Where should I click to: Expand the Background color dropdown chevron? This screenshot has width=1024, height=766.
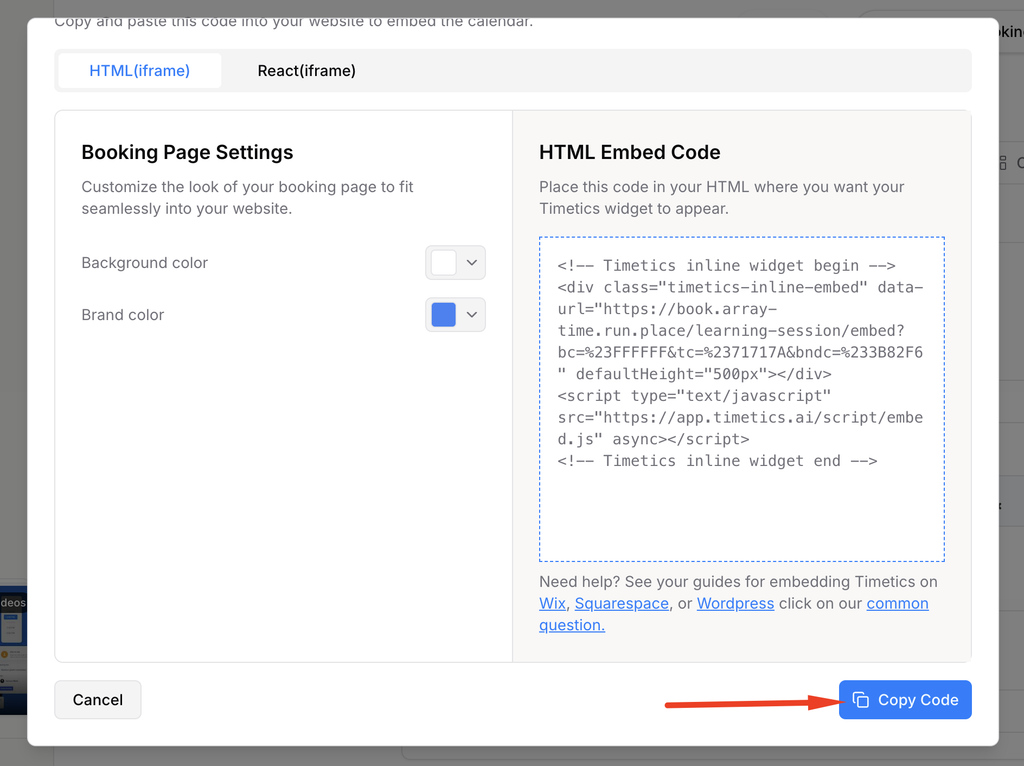point(472,263)
